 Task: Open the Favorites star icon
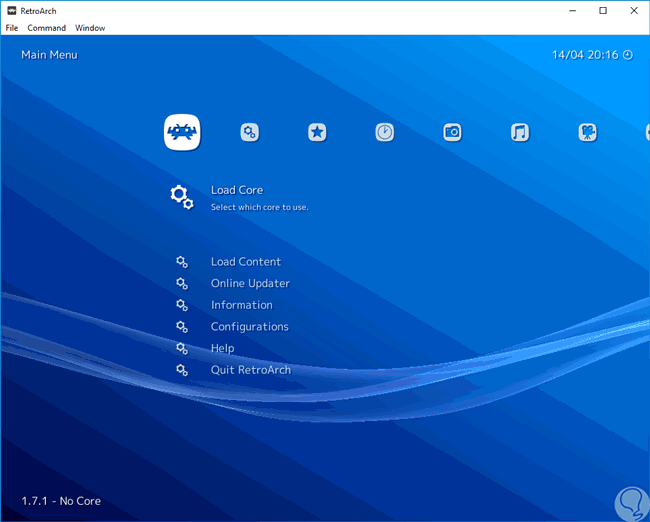(317, 132)
